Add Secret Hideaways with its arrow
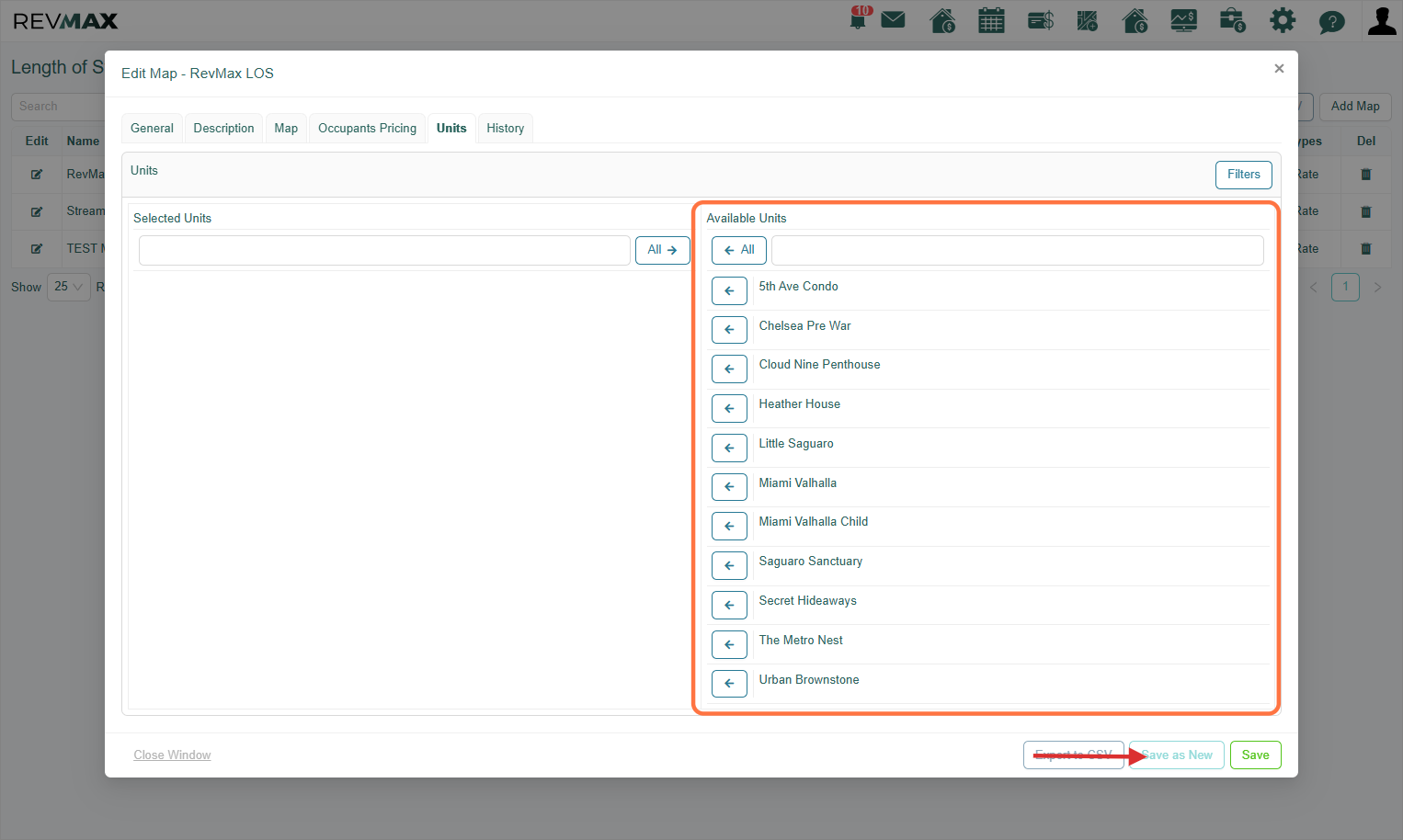The height and width of the screenshot is (840, 1403). 729,605
